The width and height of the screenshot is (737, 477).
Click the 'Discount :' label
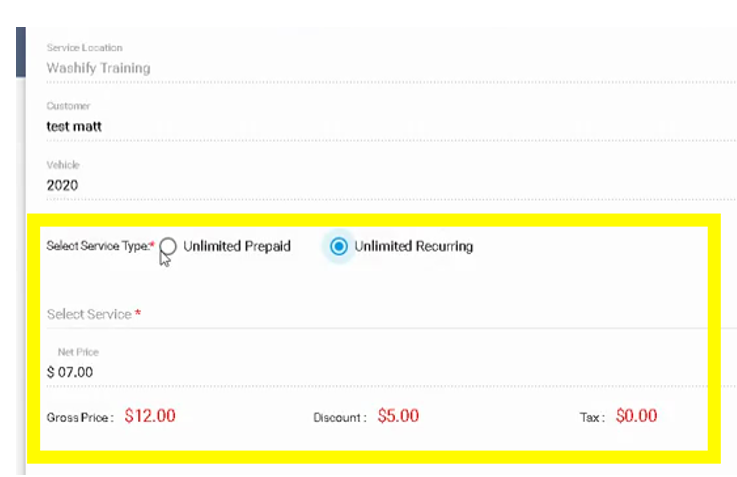click(340, 417)
